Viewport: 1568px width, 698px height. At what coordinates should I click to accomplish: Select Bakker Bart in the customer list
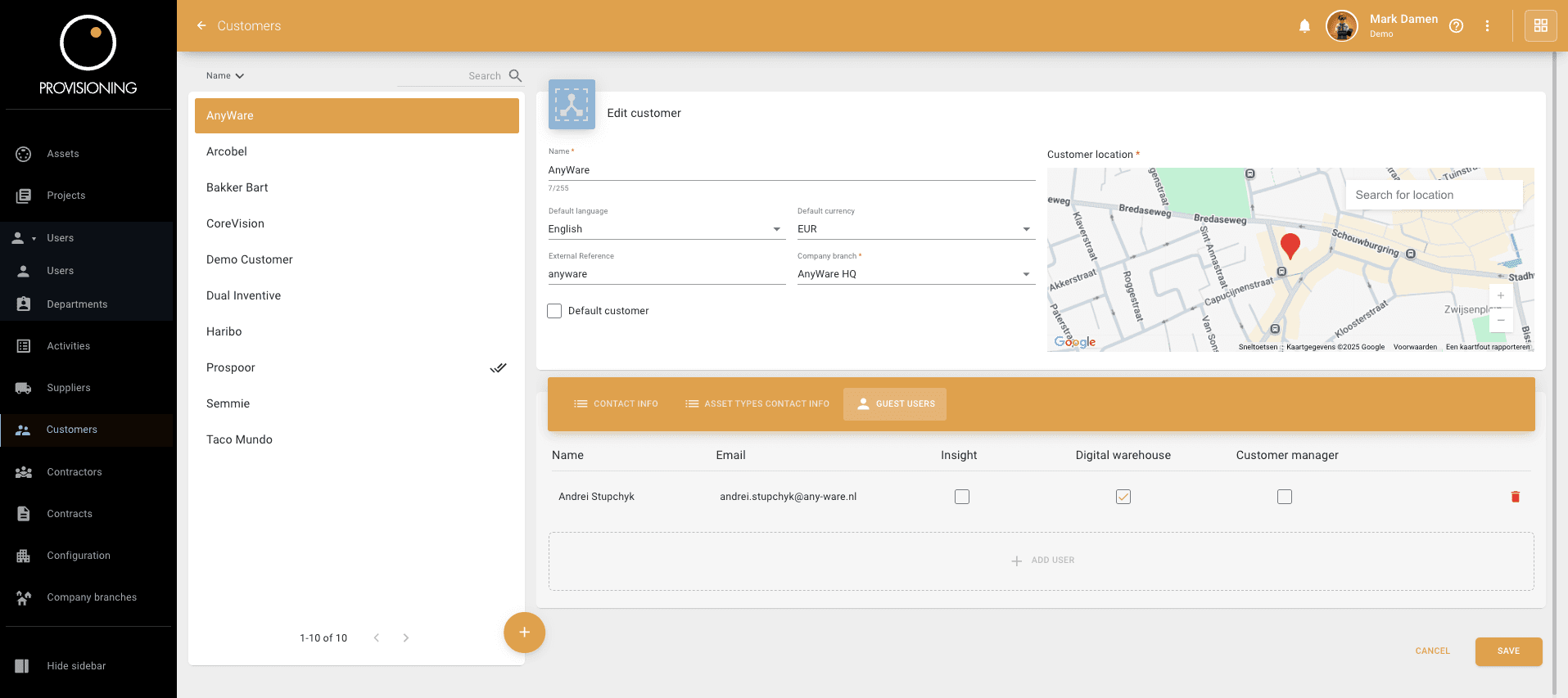pyautogui.click(x=357, y=187)
